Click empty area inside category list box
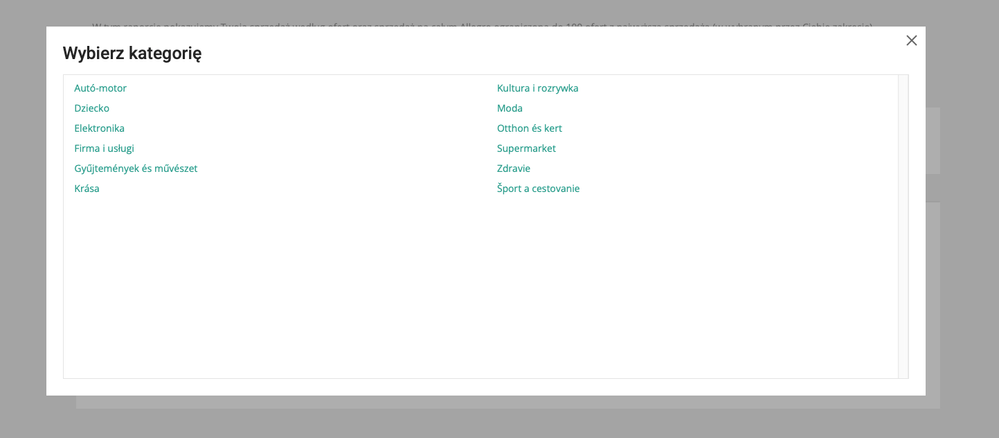Screen dimensions: 999x438 point(480,290)
